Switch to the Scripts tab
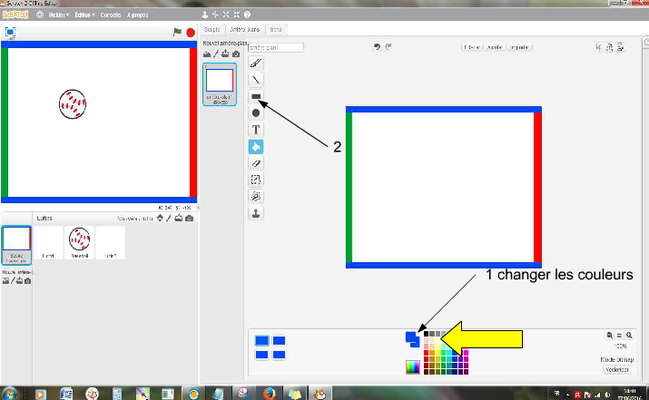This screenshot has width=649, height=400. 212,29
